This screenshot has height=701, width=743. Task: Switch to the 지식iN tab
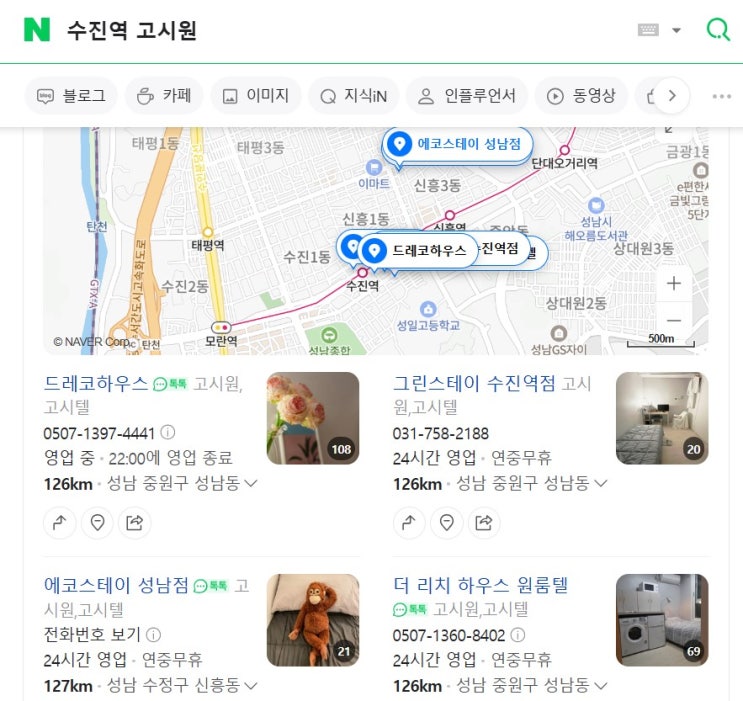[x=353, y=96]
